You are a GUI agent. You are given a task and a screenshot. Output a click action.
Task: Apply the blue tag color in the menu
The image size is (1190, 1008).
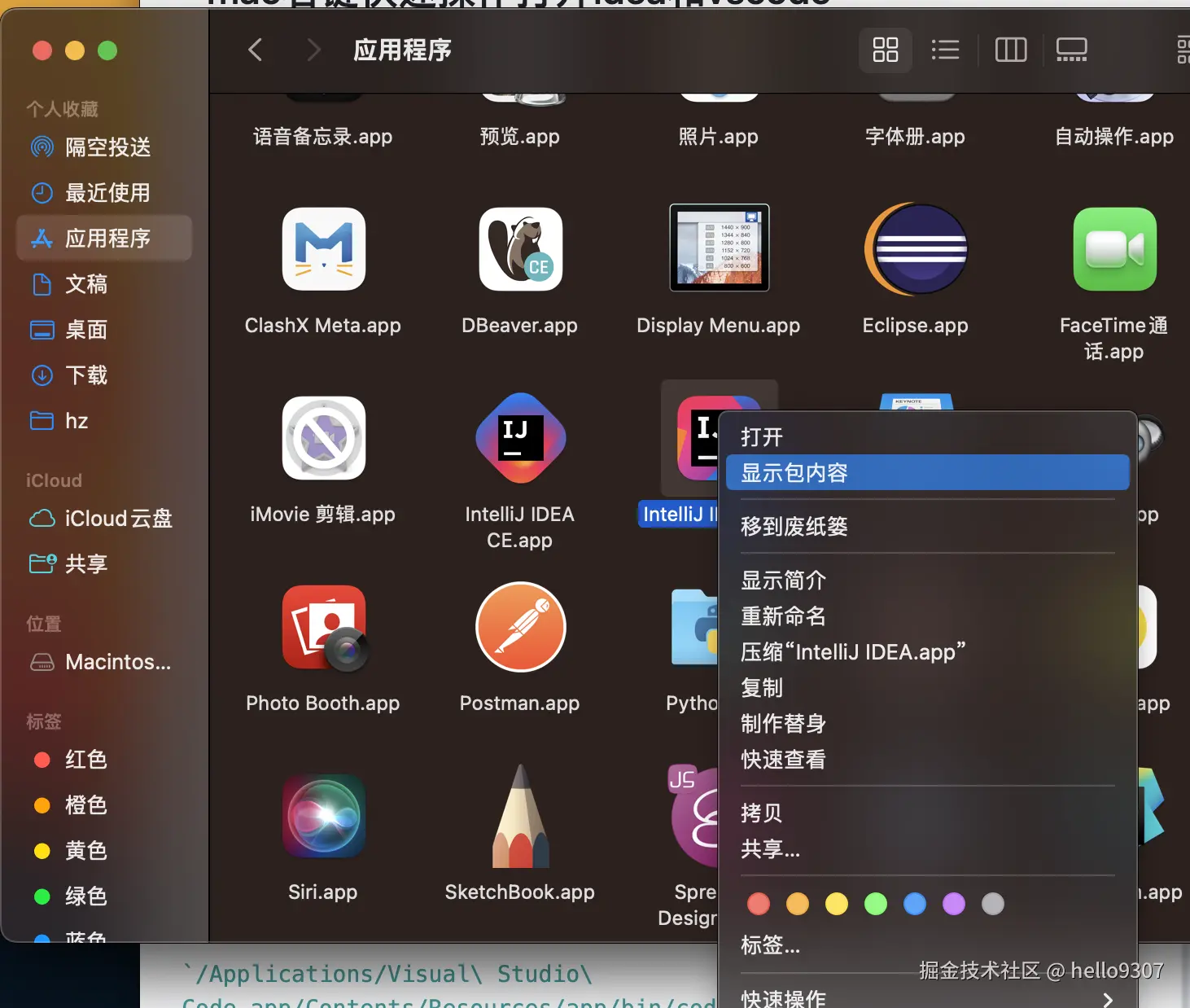[915, 904]
